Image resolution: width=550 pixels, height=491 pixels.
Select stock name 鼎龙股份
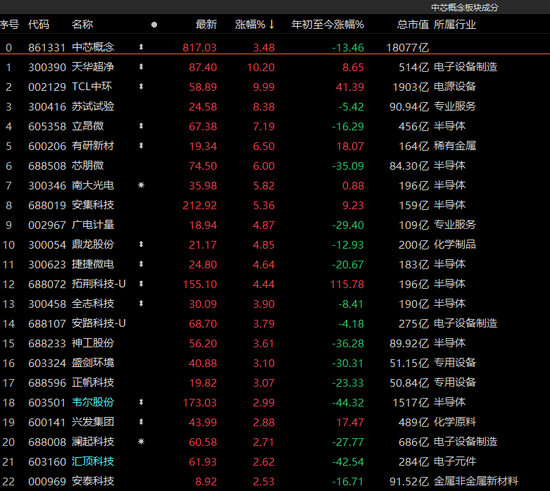[93, 244]
